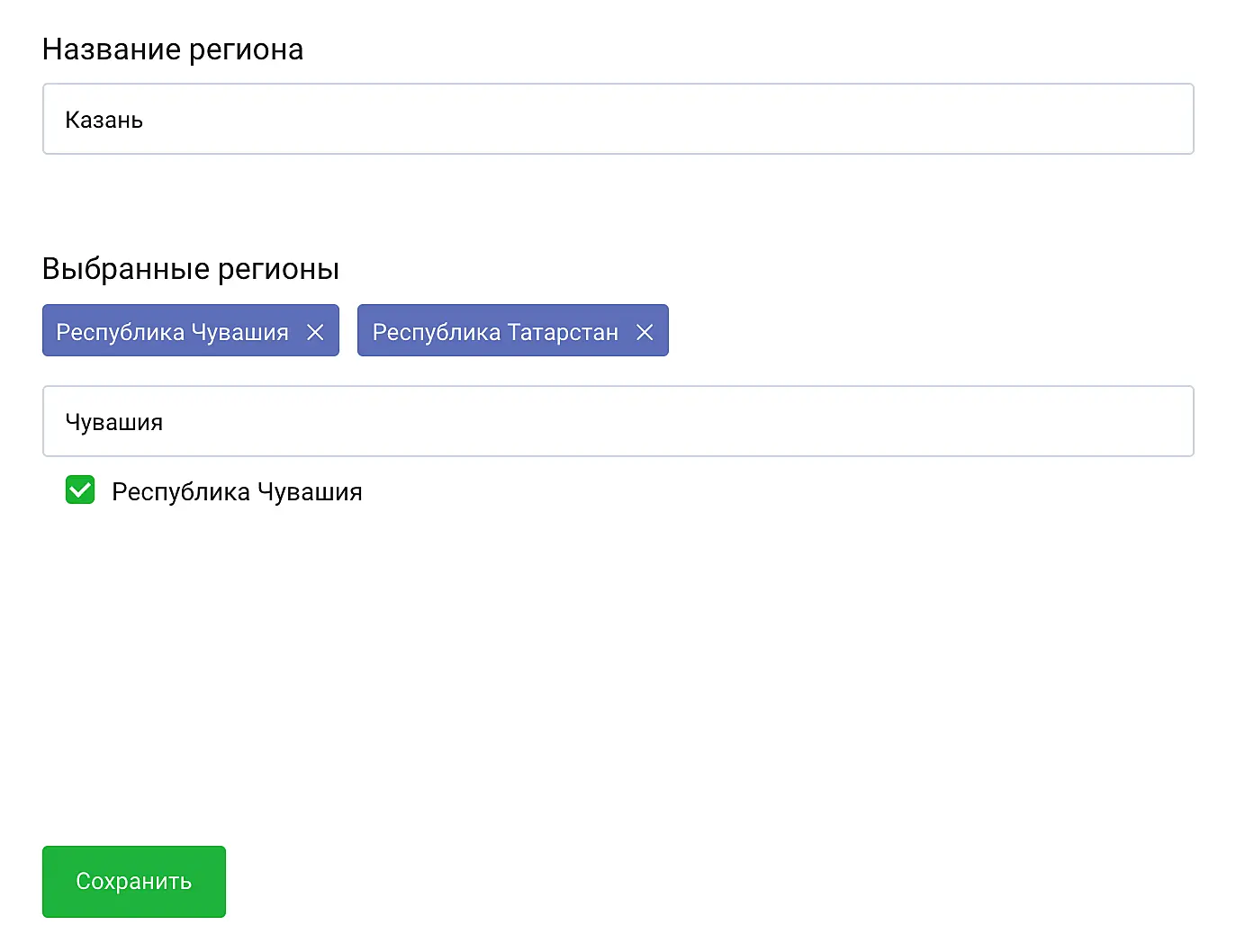Select the blue Республика Татарстан chip text
Viewport: 1236px width, 952px height.
point(495,332)
